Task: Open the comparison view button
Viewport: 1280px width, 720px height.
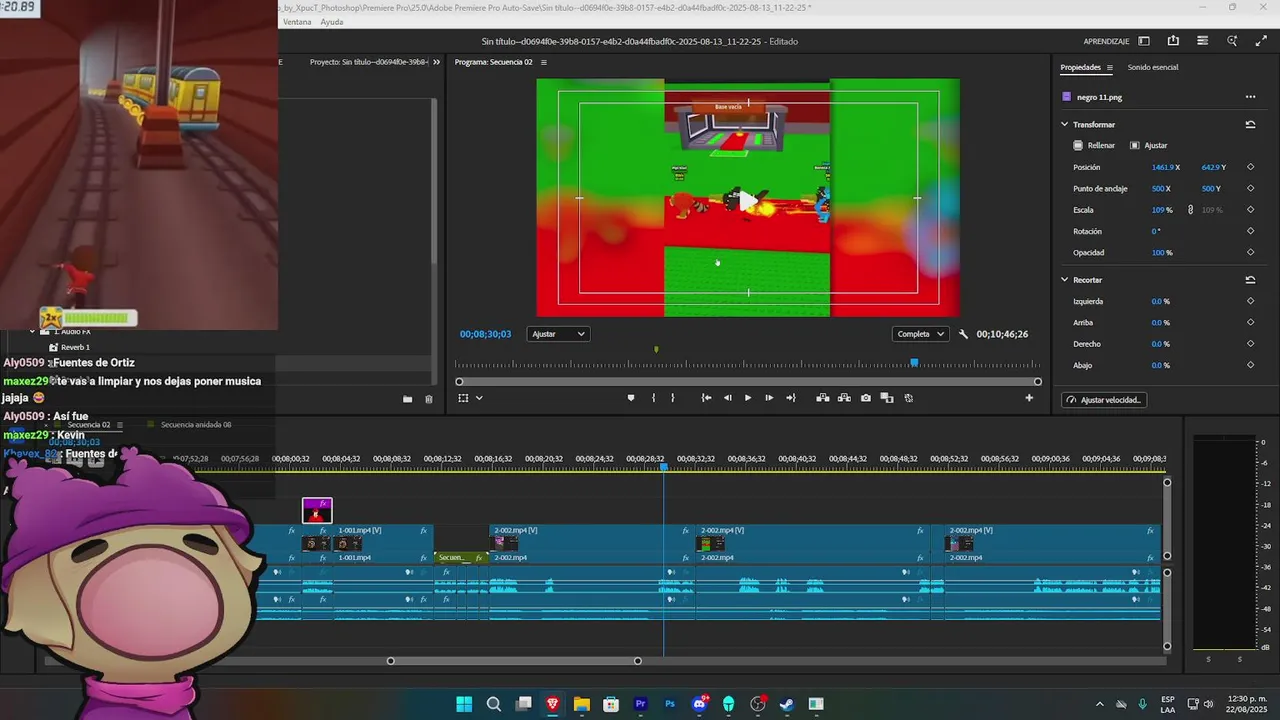Action: pyautogui.click(x=887, y=398)
